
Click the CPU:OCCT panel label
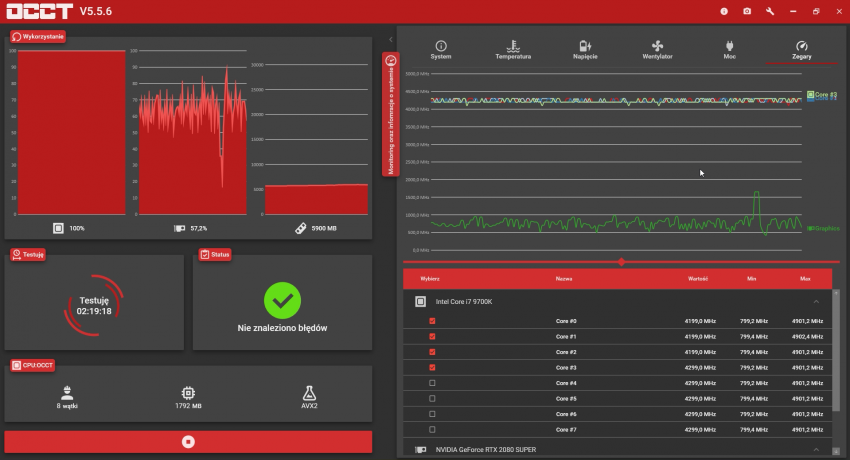coord(33,365)
